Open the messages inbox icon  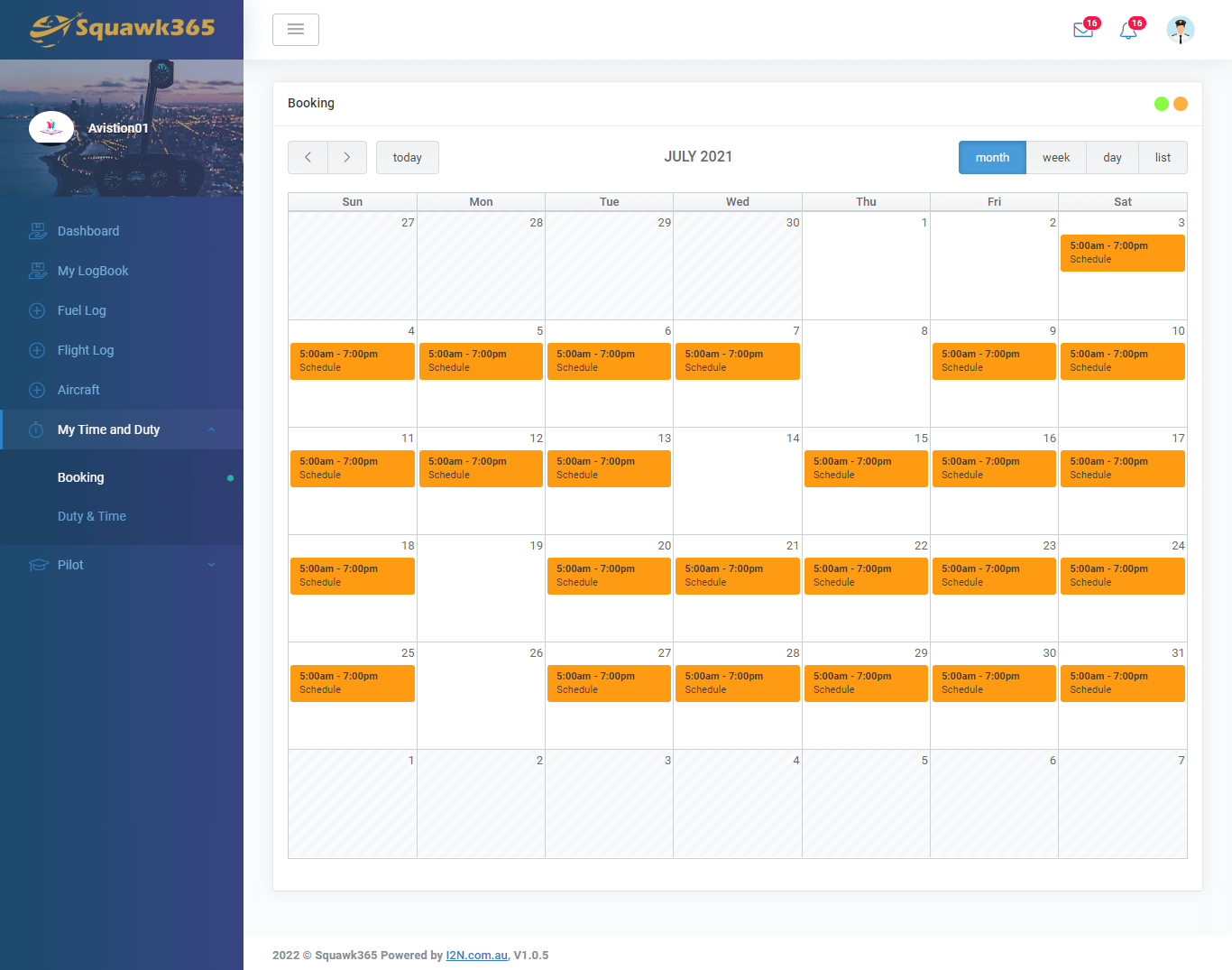point(1082,30)
